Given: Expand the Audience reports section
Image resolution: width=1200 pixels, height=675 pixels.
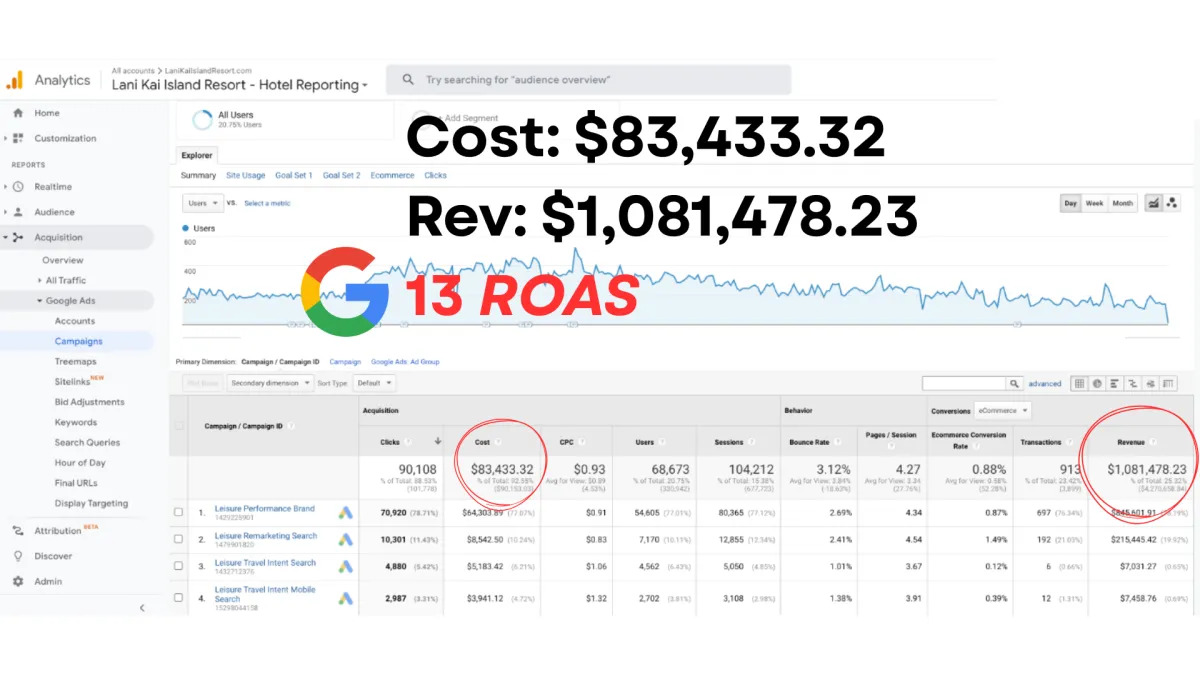Looking at the screenshot, I should 7,212.
